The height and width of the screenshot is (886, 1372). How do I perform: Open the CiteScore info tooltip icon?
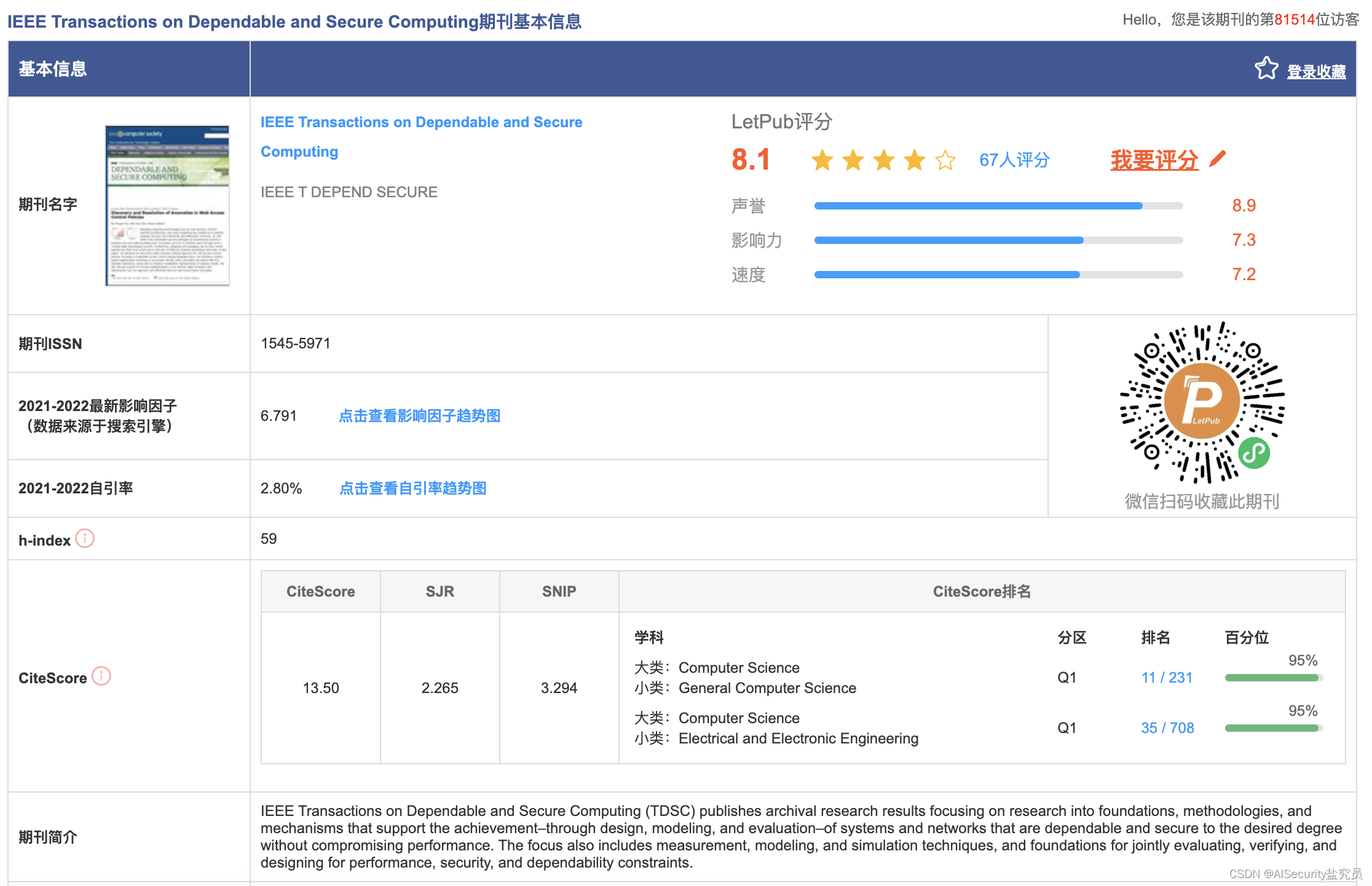(x=100, y=677)
